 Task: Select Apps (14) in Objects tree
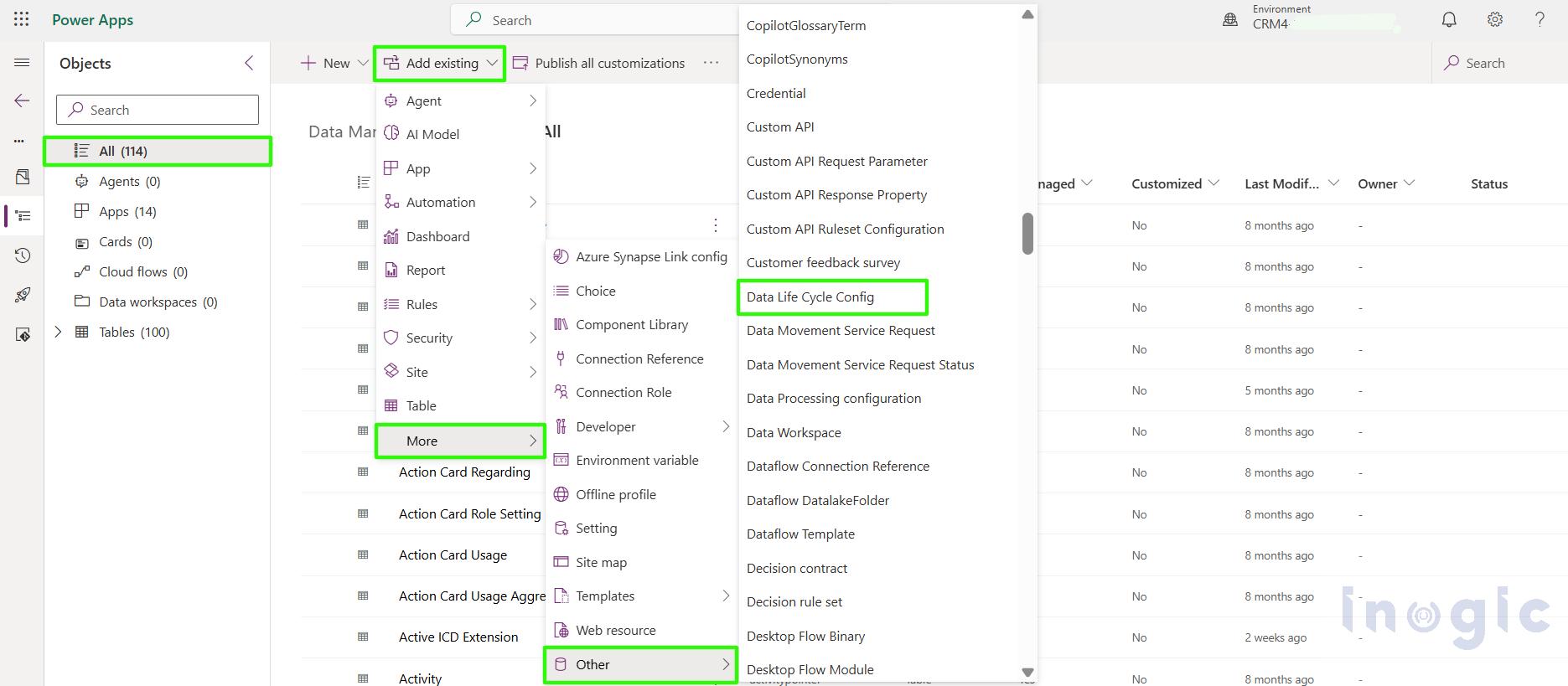(127, 211)
